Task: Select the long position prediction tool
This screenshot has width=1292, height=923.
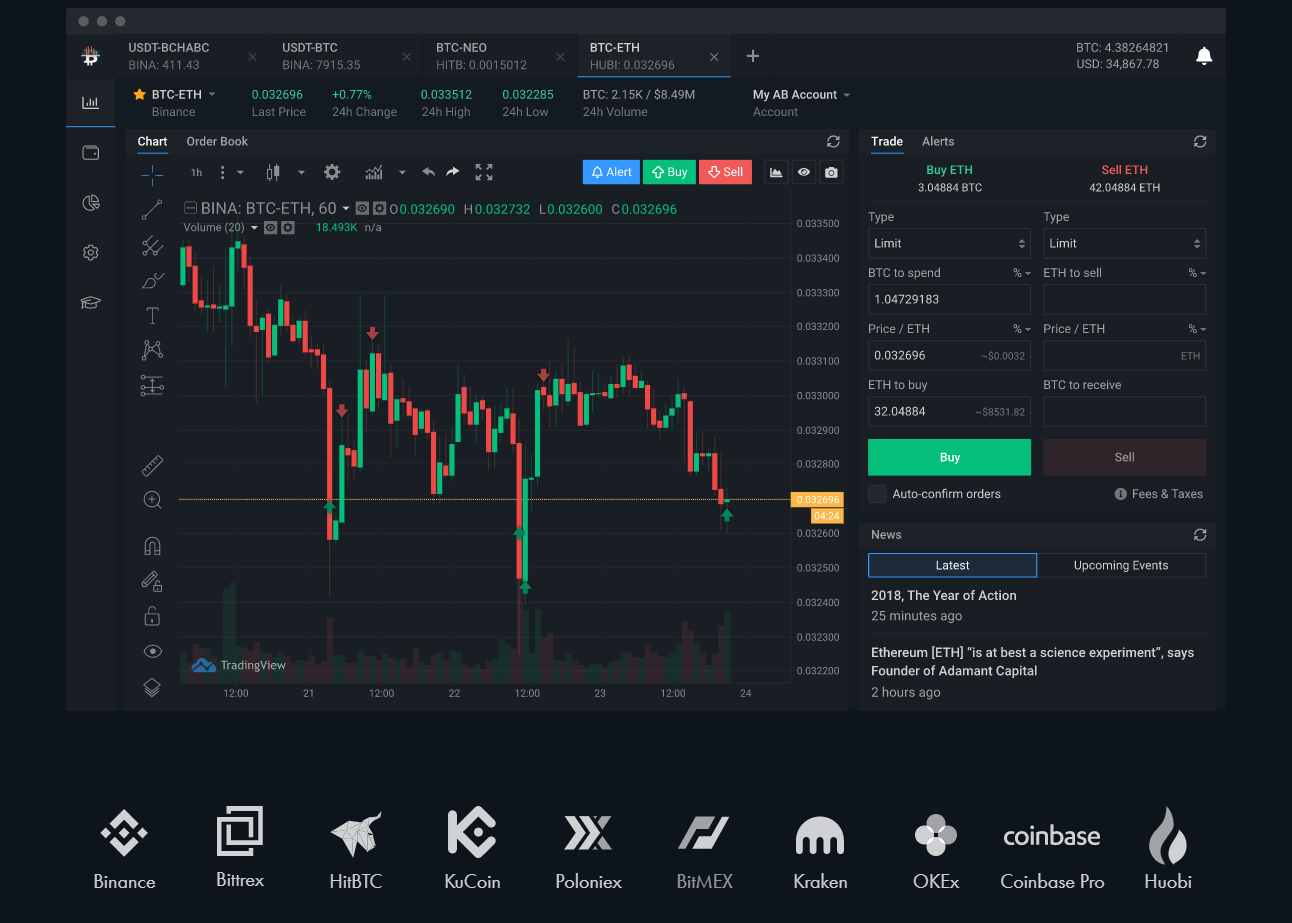Action: tap(152, 385)
